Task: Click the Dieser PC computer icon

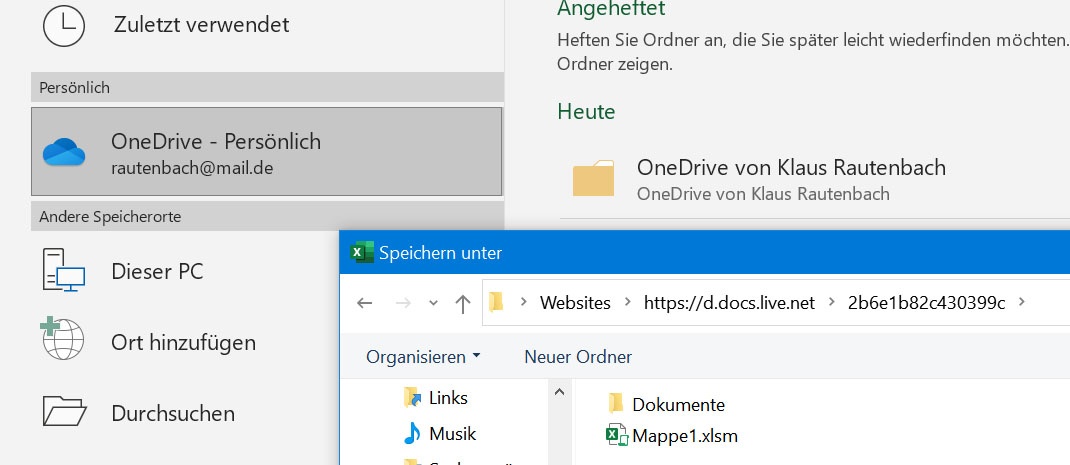Action: coord(64,270)
